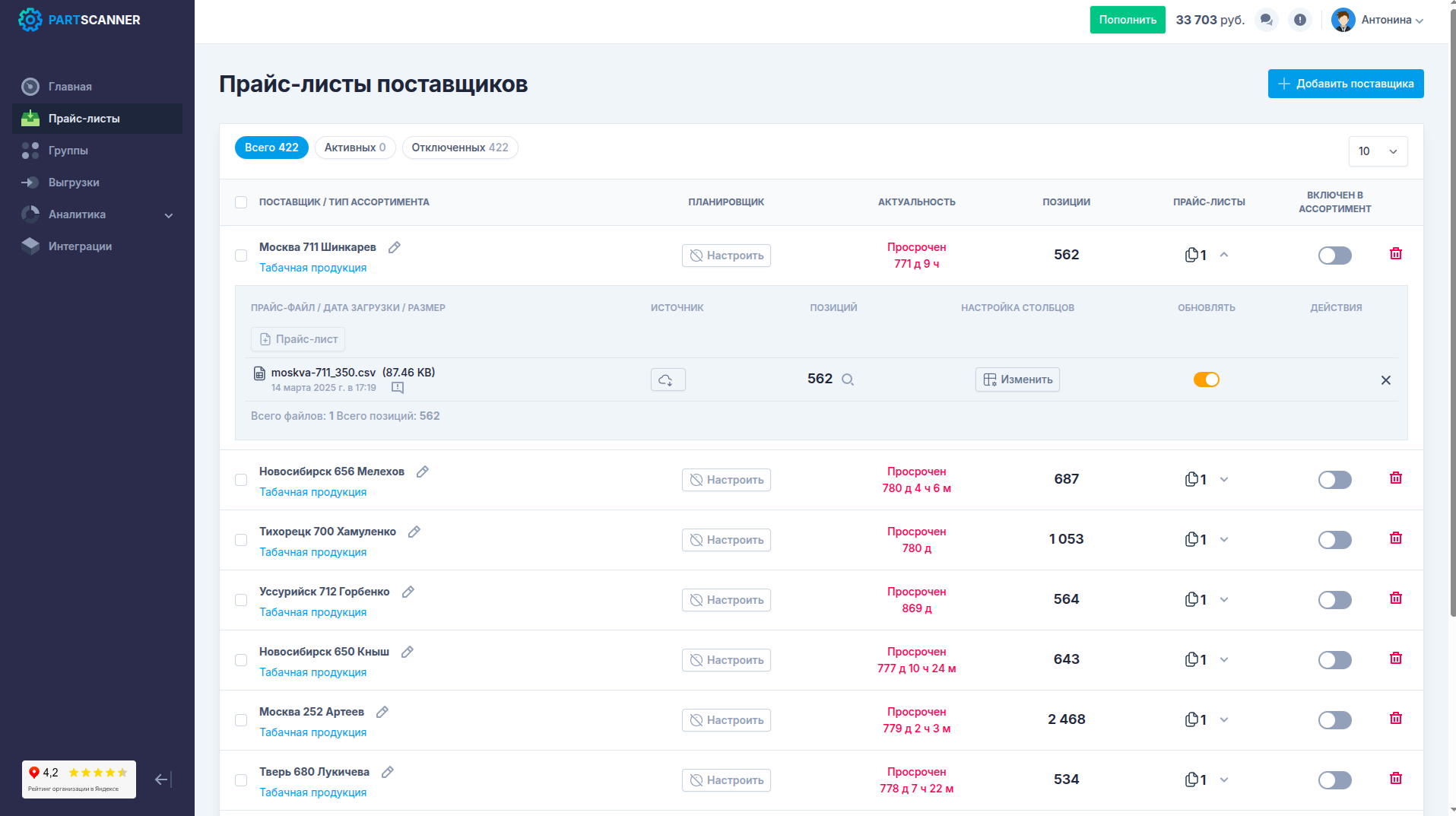Click pencil edit icon next to Москва 711 Шинкарев
1456x816 pixels.
click(394, 247)
